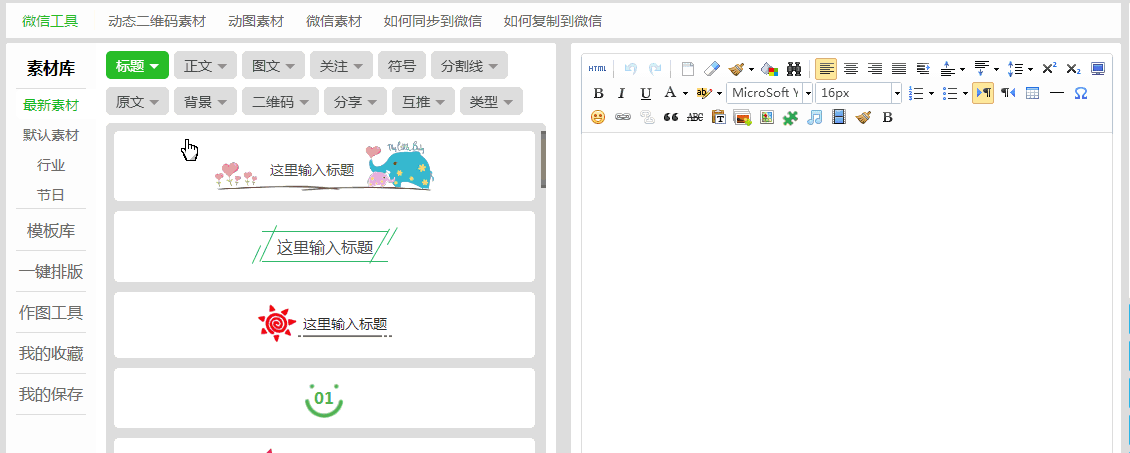The height and width of the screenshot is (453, 1130).
Task: Open the emoticon smiley picker
Action: click(x=598, y=117)
